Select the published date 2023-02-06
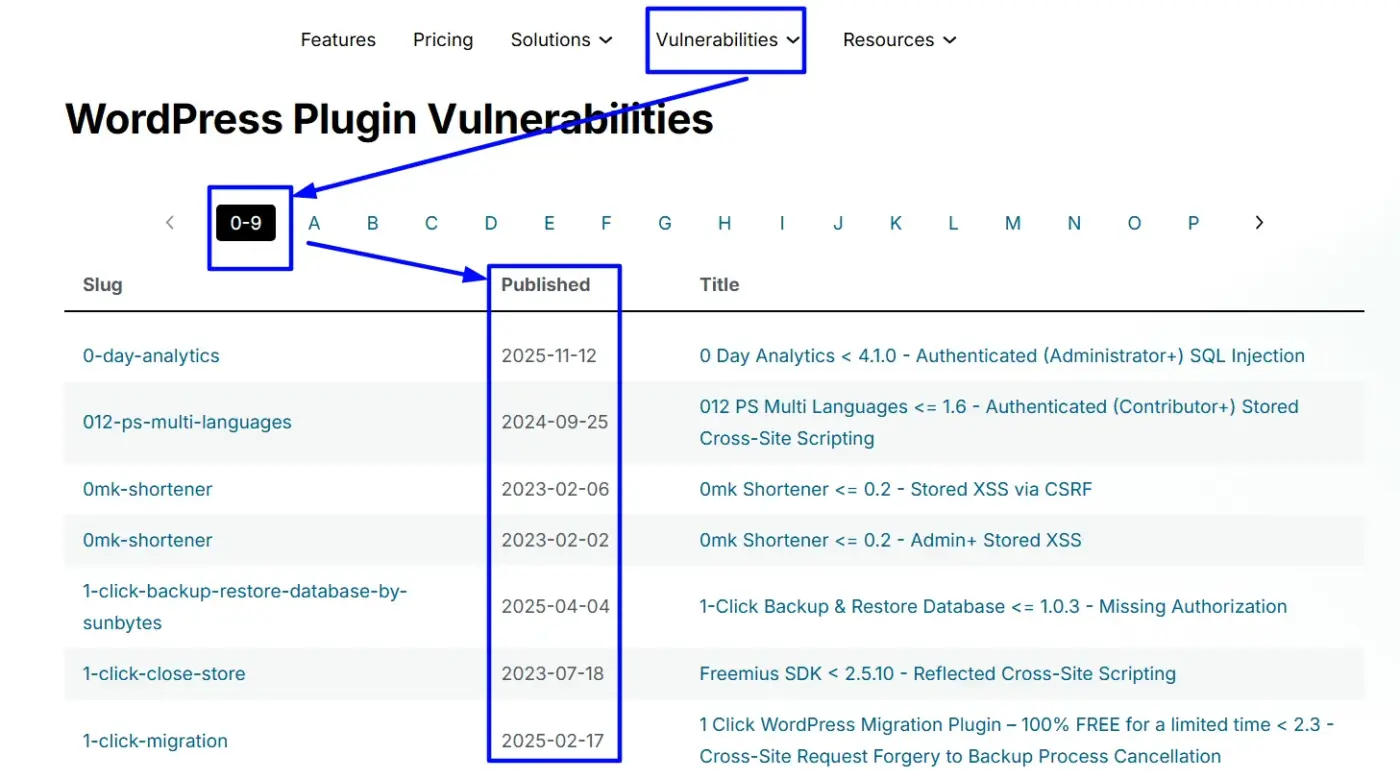This screenshot has height=779, width=1400. (x=555, y=489)
